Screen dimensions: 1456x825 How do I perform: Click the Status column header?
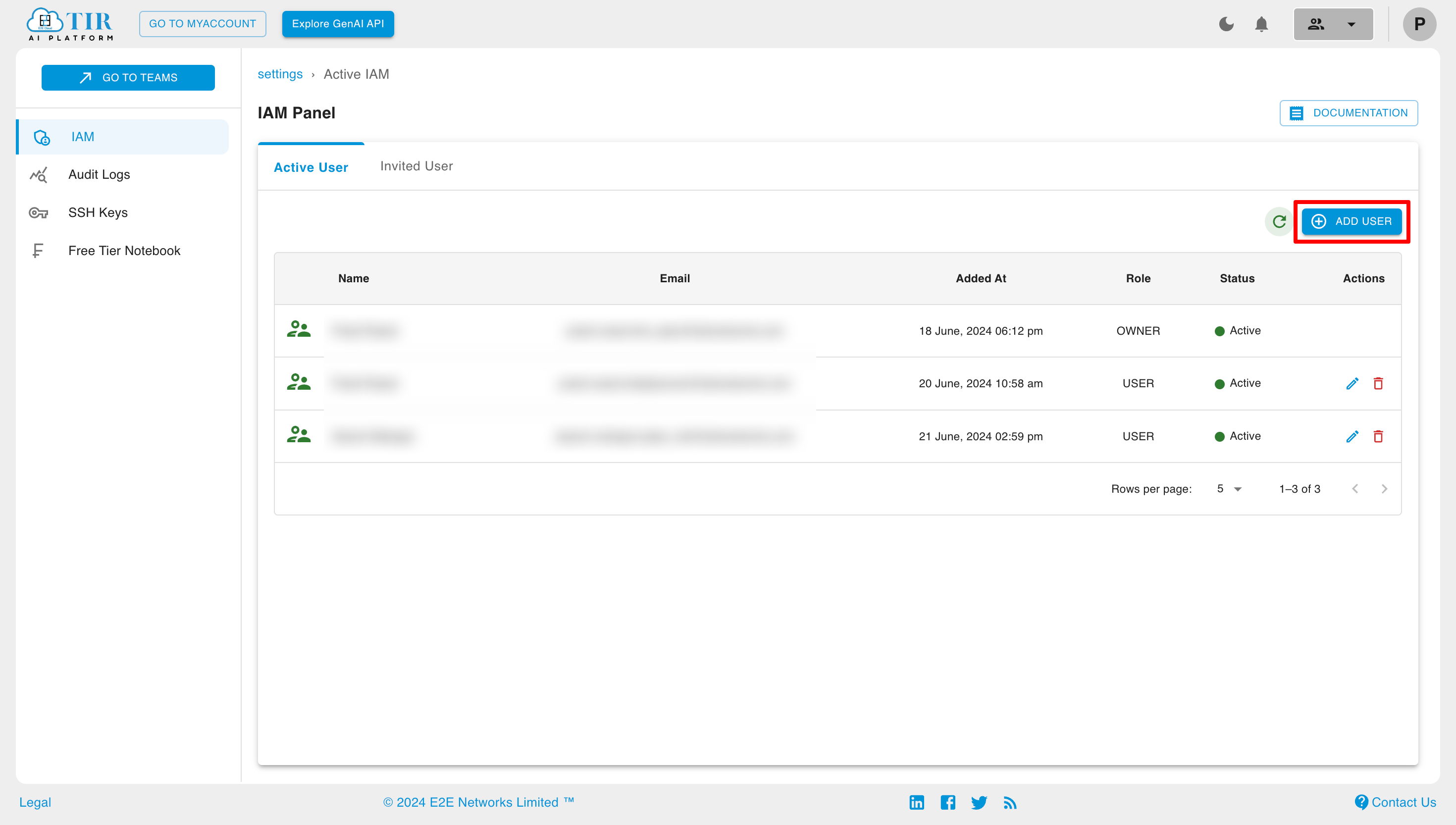coord(1237,278)
